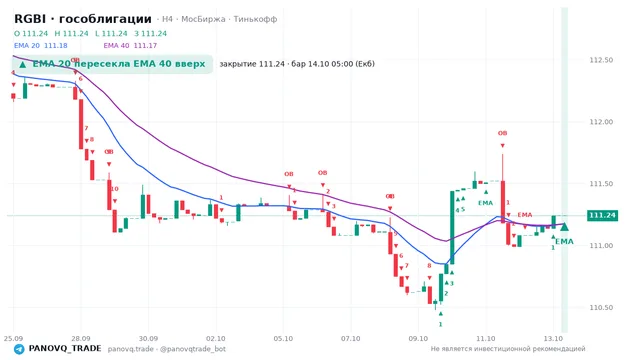Click the 25.09 date axis label

click(x=13, y=338)
